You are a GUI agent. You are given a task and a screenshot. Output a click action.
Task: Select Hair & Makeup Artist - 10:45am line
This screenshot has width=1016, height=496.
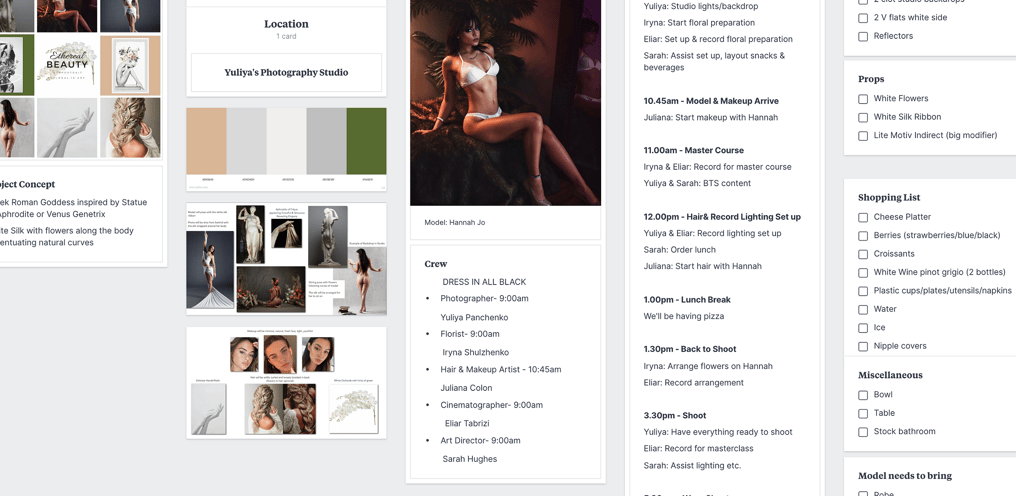(501, 370)
